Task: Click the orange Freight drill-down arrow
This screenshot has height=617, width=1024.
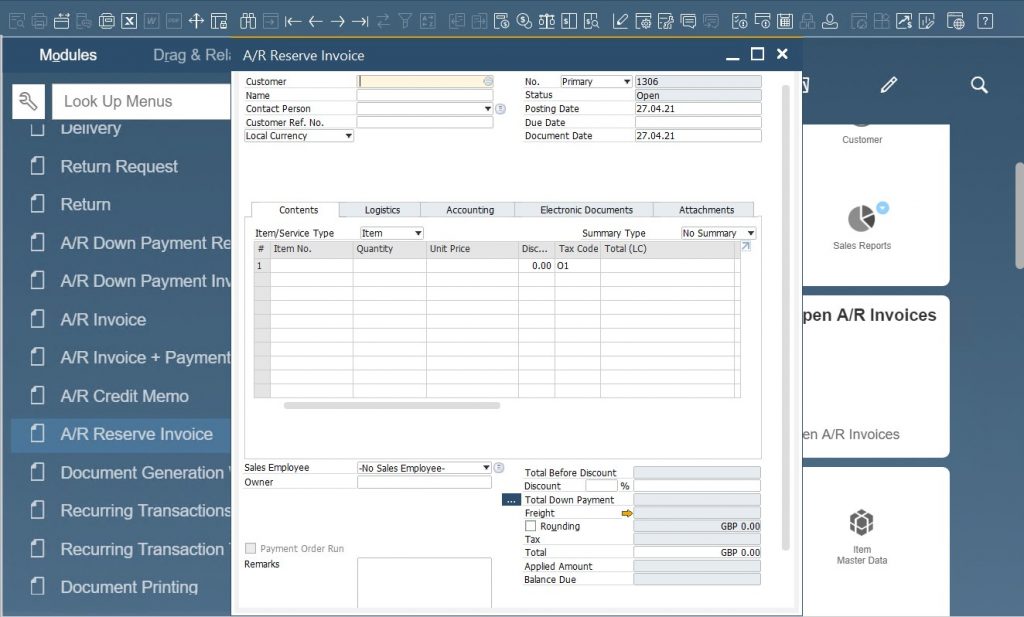Action: click(627, 513)
